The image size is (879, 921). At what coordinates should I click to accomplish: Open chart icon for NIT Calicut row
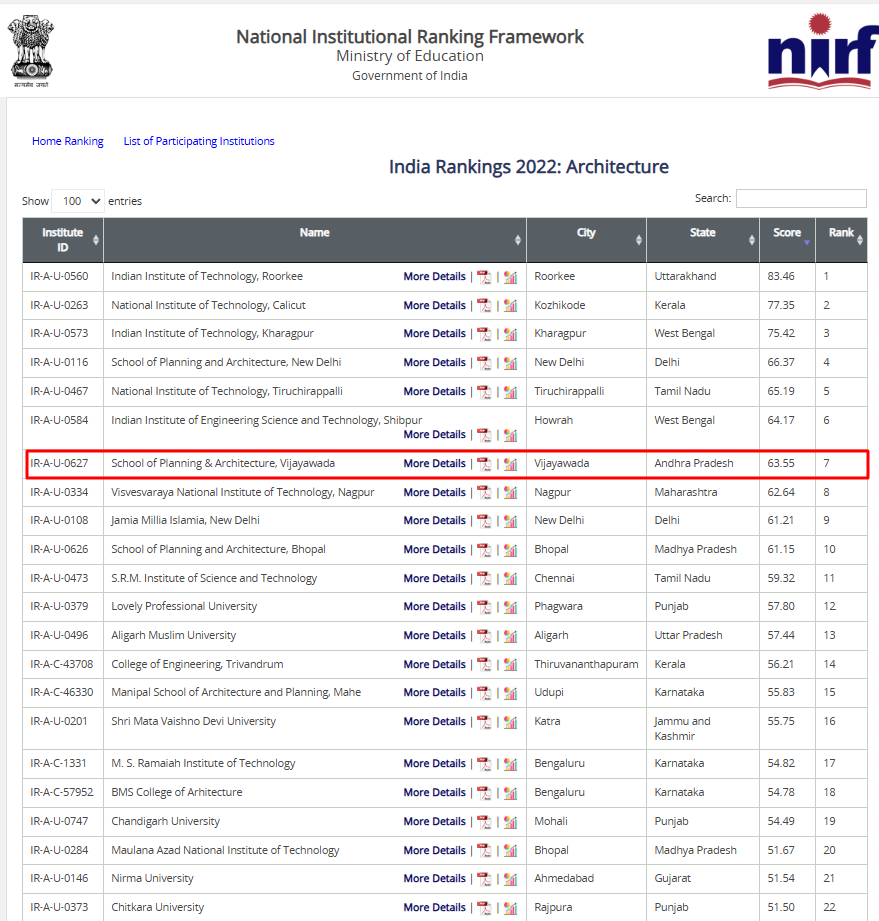[x=511, y=305]
